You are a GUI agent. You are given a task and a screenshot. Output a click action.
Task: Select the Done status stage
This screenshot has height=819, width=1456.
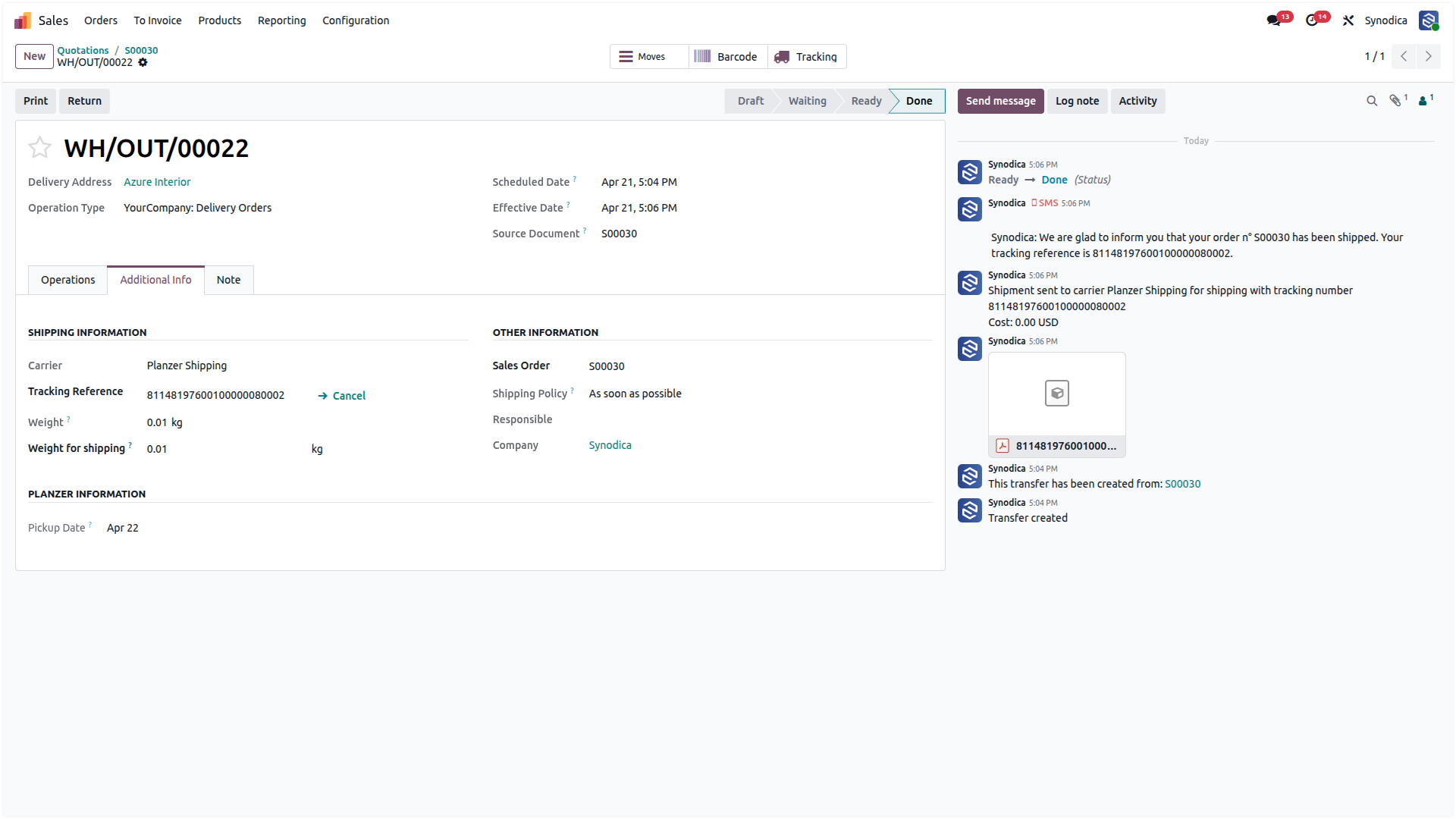[918, 101]
